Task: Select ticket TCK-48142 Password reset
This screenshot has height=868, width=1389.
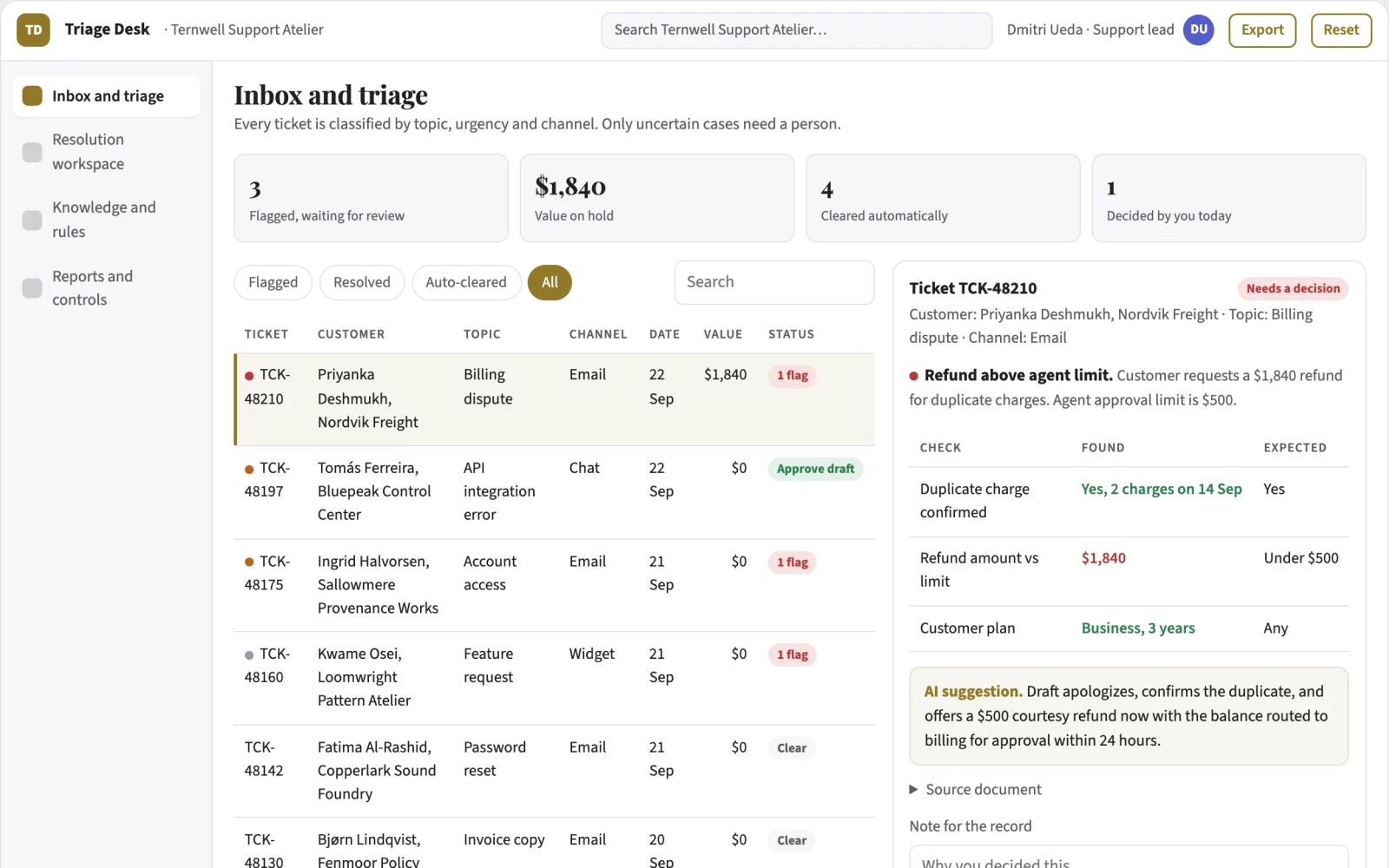Action: pyautogui.click(x=554, y=771)
